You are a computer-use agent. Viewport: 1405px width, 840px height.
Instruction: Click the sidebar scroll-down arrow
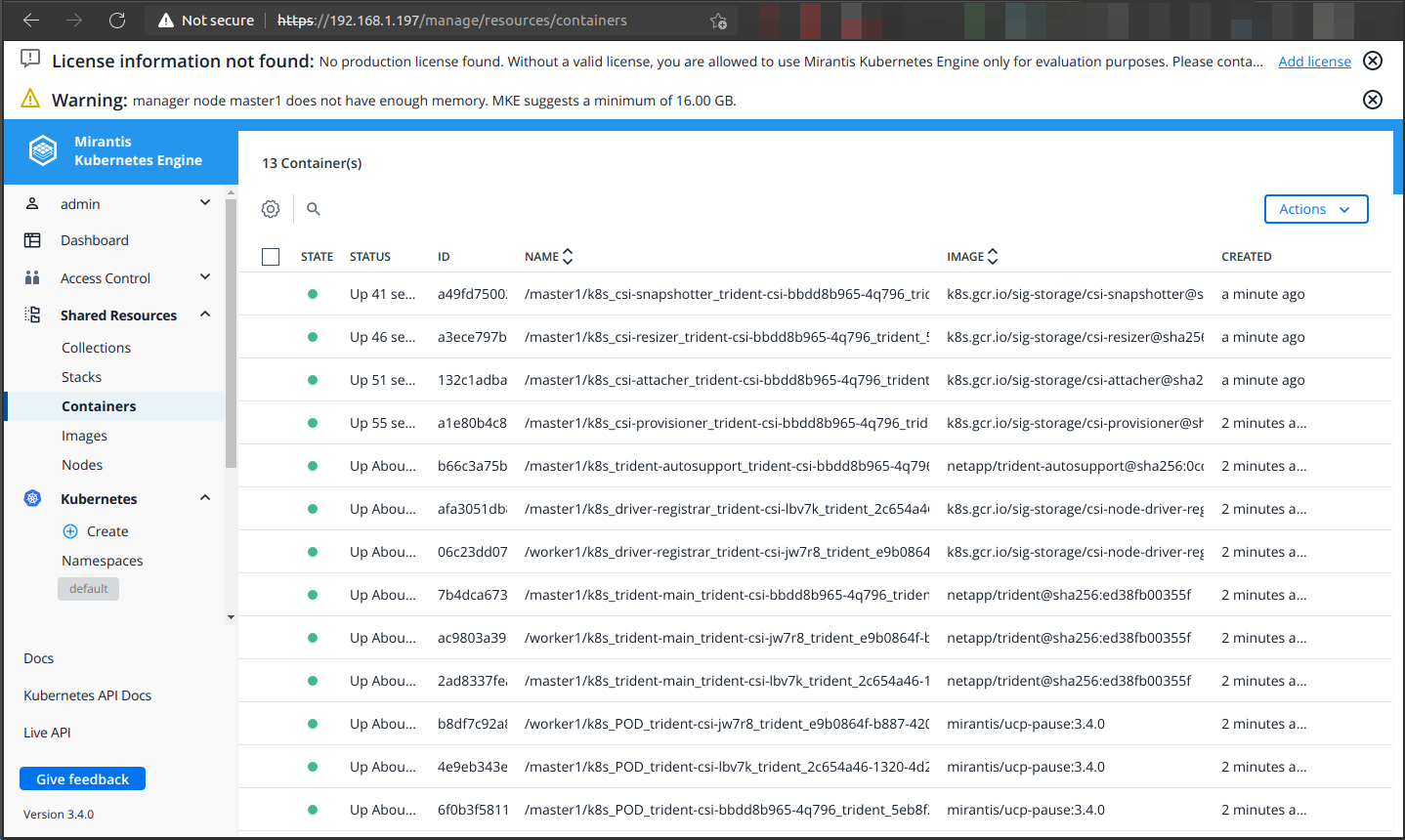point(231,617)
